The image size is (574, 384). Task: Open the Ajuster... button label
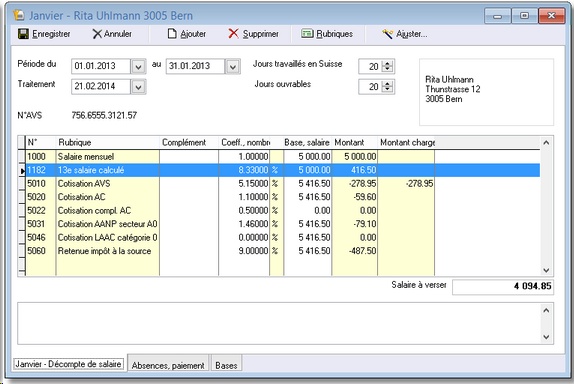(x=411, y=34)
